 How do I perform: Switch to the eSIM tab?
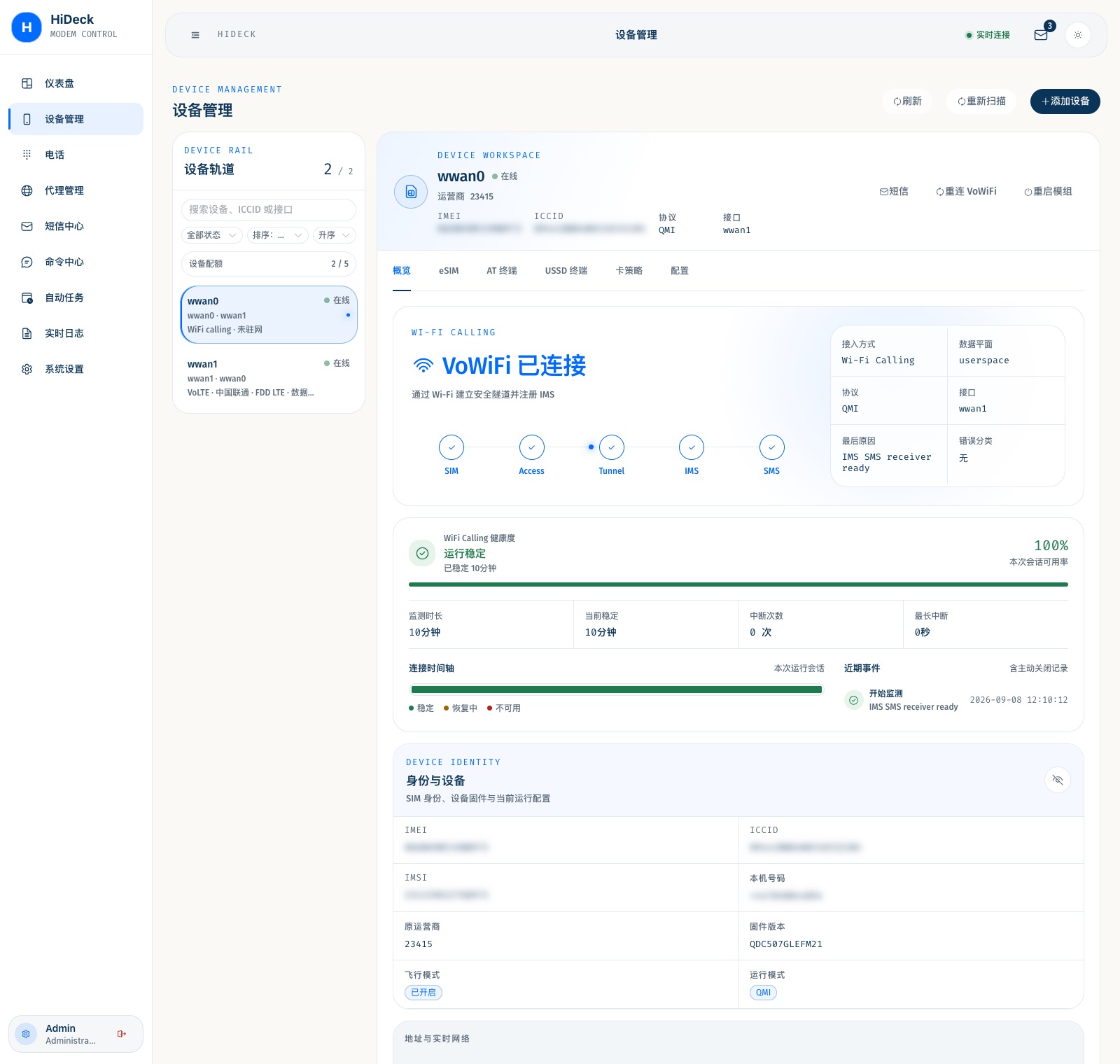click(x=449, y=271)
